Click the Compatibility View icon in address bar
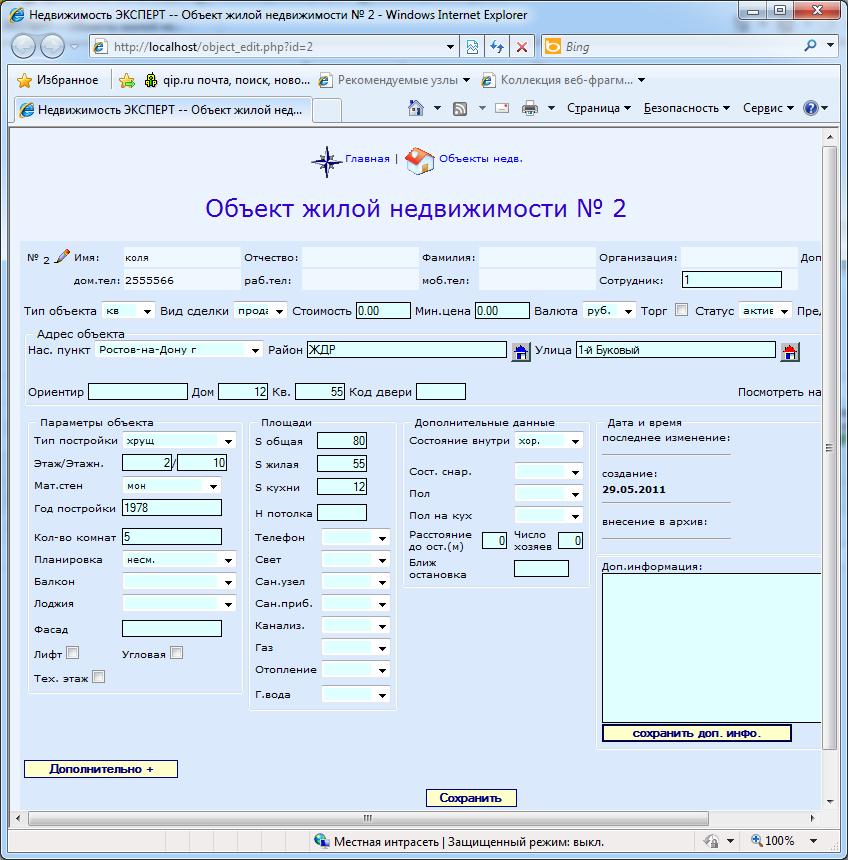Screen dimensions: 848x860 (472, 47)
